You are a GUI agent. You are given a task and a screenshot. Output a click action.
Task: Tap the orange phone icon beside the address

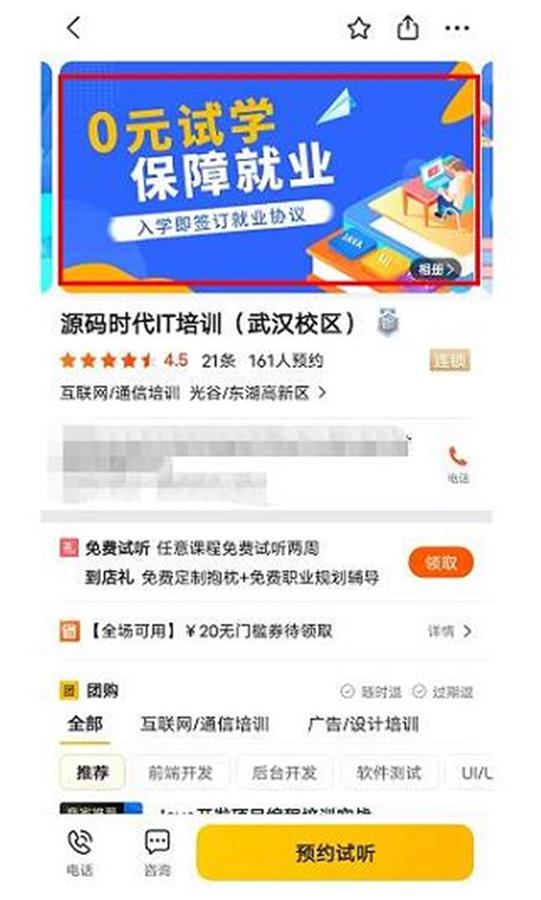point(458,457)
